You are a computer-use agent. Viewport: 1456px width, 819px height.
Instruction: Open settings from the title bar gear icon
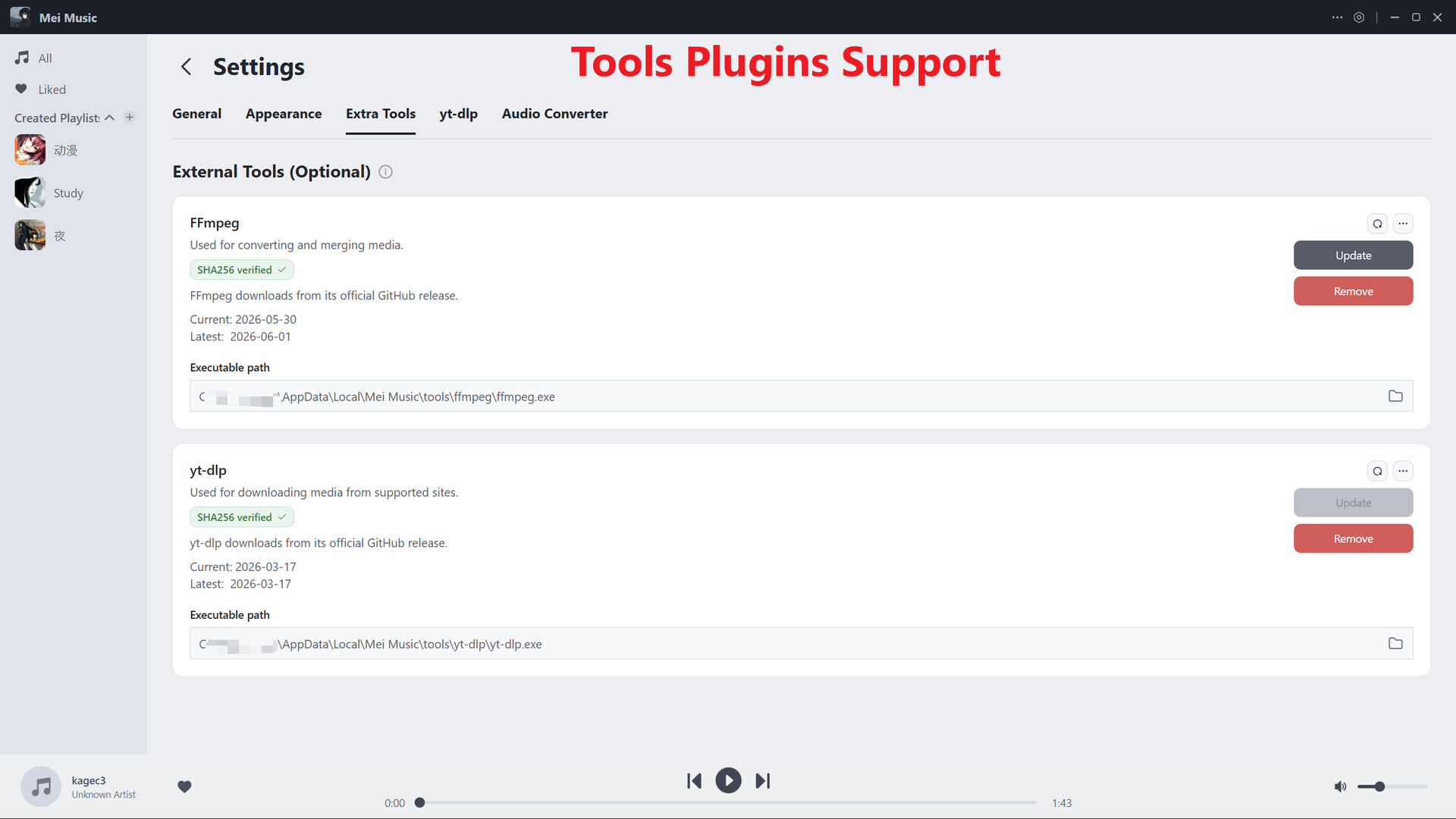click(x=1359, y=17)
